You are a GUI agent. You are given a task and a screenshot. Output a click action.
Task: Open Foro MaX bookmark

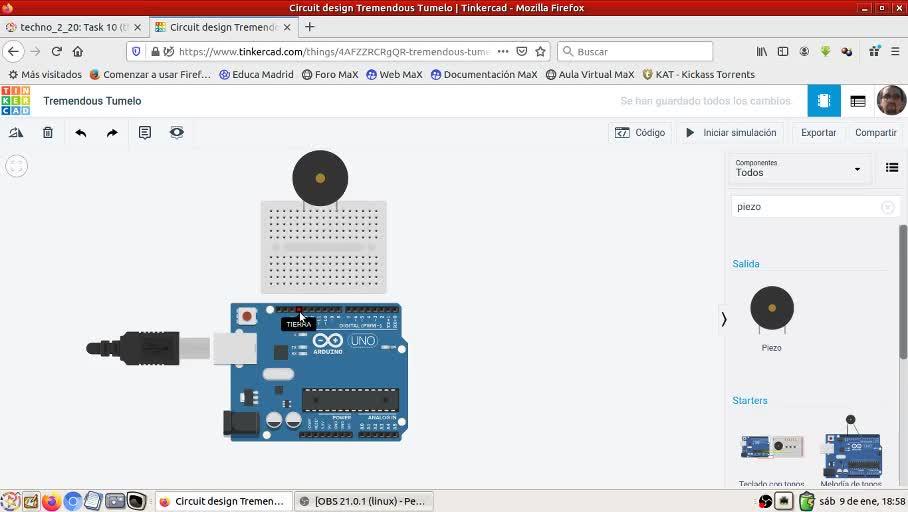[x=330, y=74]
